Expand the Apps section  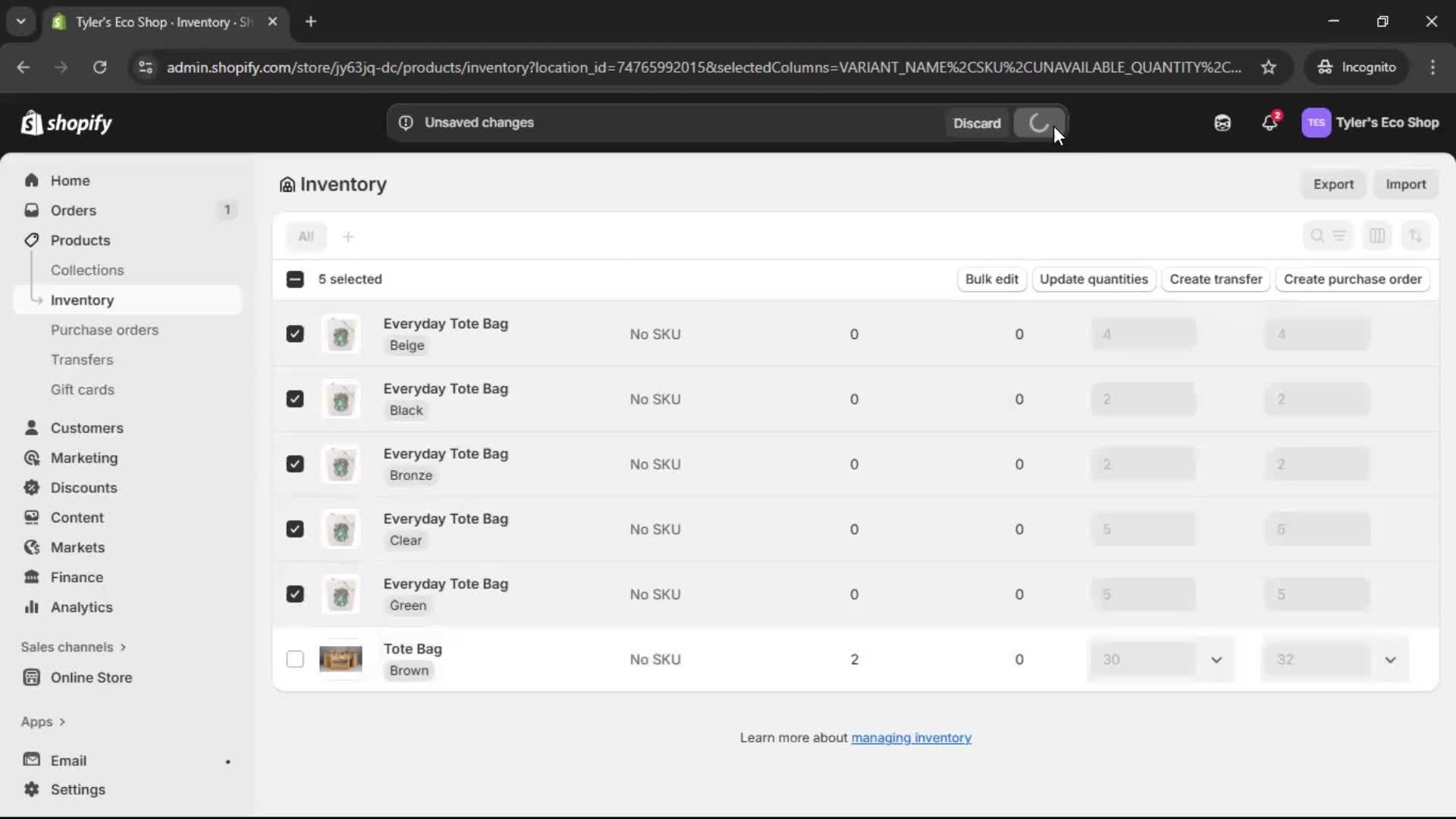pos(43,721)
